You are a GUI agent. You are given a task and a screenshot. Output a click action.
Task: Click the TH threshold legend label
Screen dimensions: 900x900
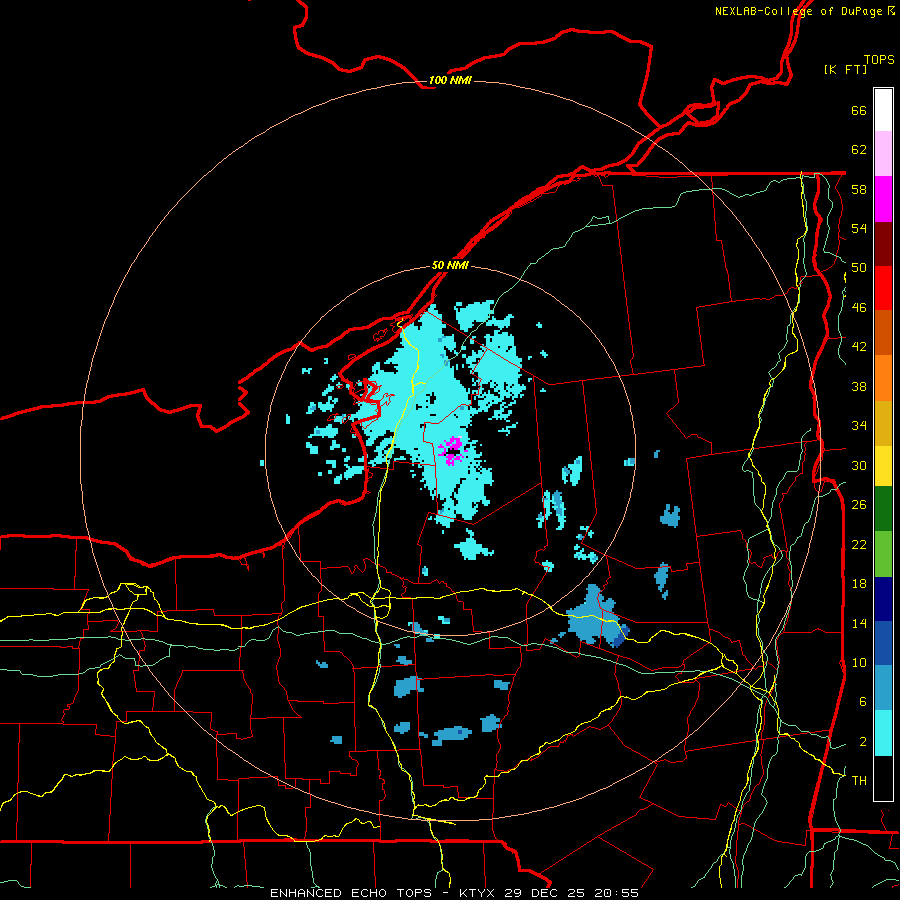point(859,781)
